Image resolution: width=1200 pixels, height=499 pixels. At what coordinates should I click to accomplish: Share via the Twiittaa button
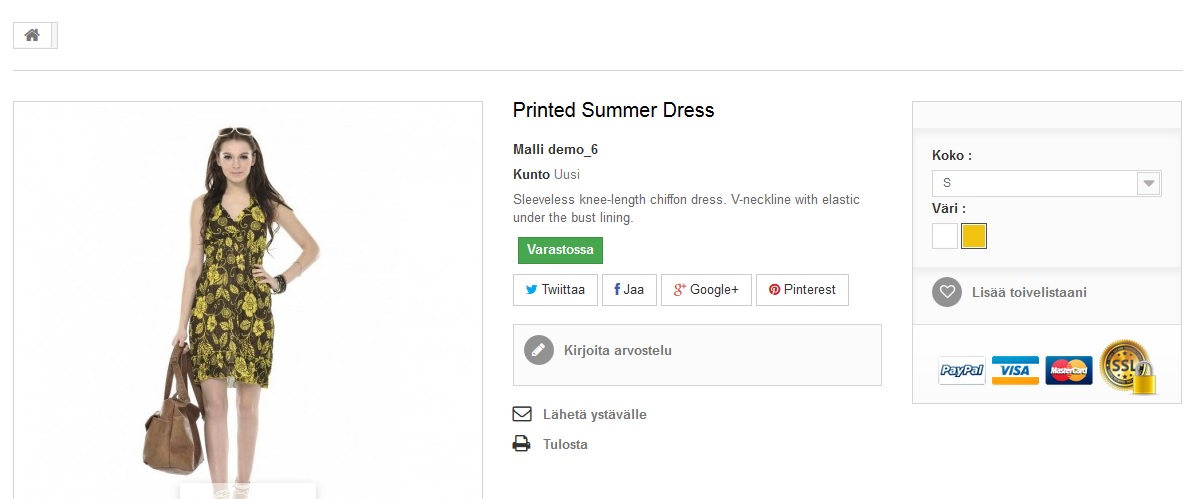pos(555,290)
